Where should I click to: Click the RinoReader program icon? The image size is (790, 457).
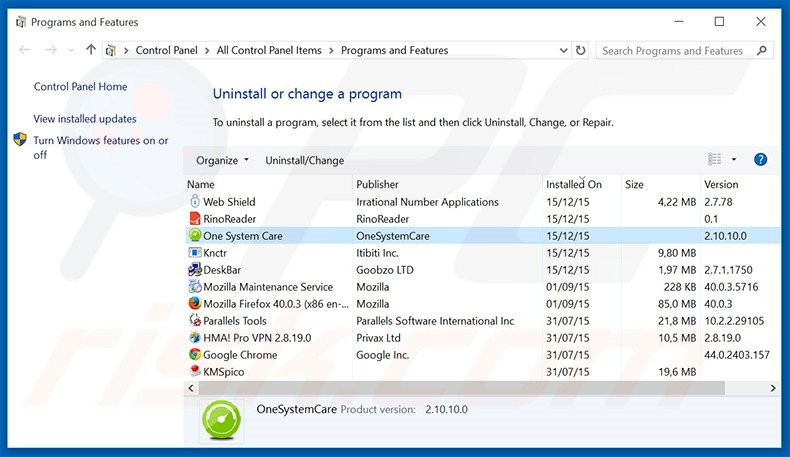pyautogui.click(x=195, y=219)
